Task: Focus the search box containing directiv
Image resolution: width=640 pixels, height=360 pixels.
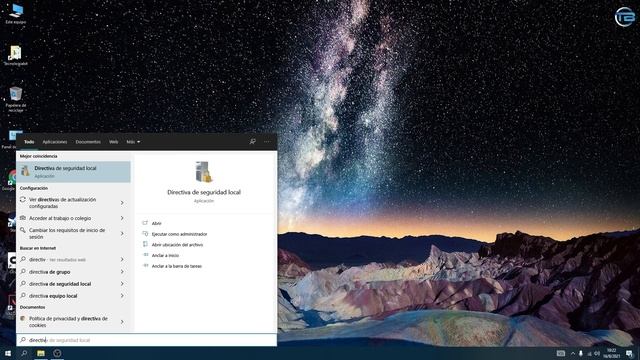Action: coord(147,340)
